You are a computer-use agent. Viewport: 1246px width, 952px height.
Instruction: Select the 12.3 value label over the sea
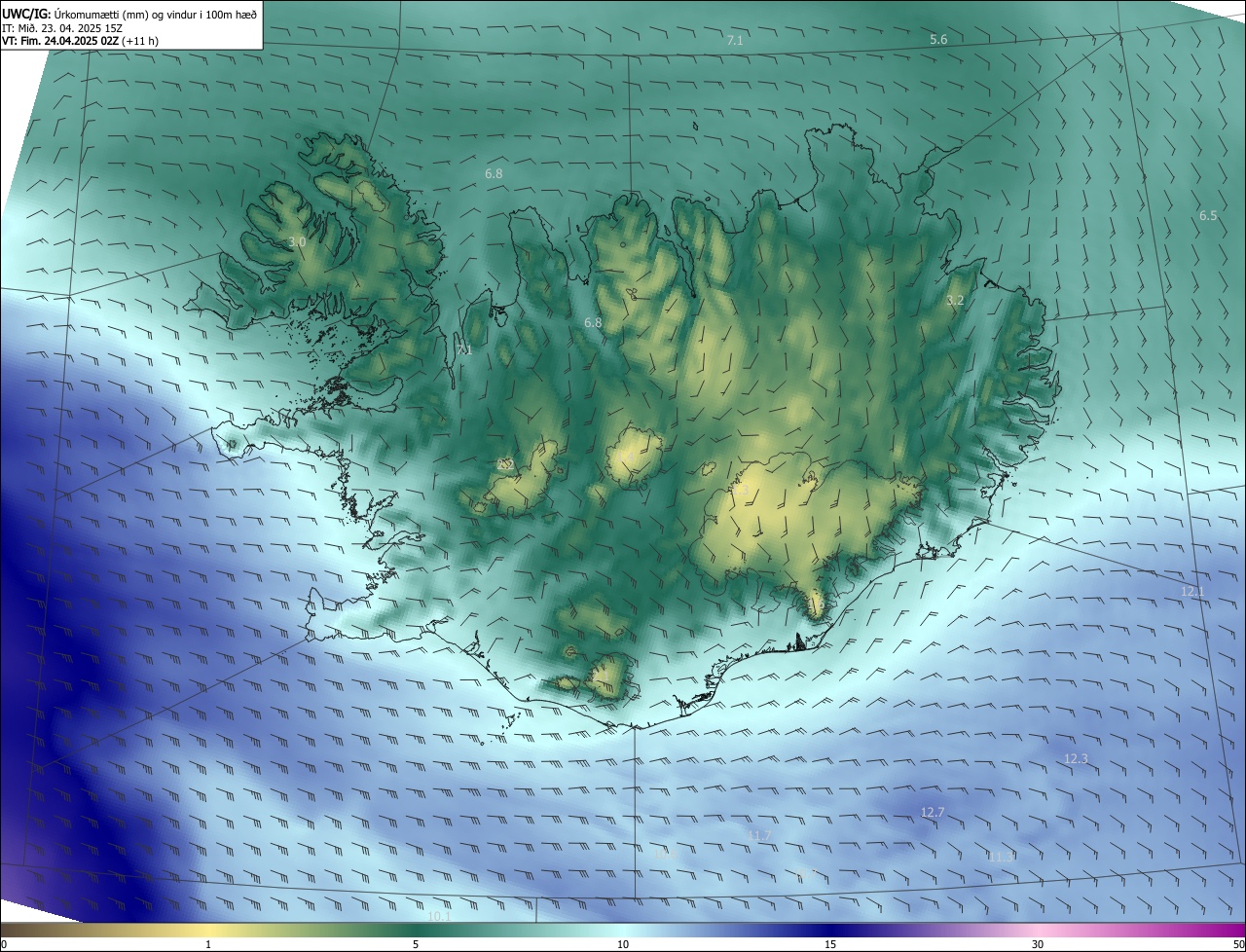pos(1076,758)
